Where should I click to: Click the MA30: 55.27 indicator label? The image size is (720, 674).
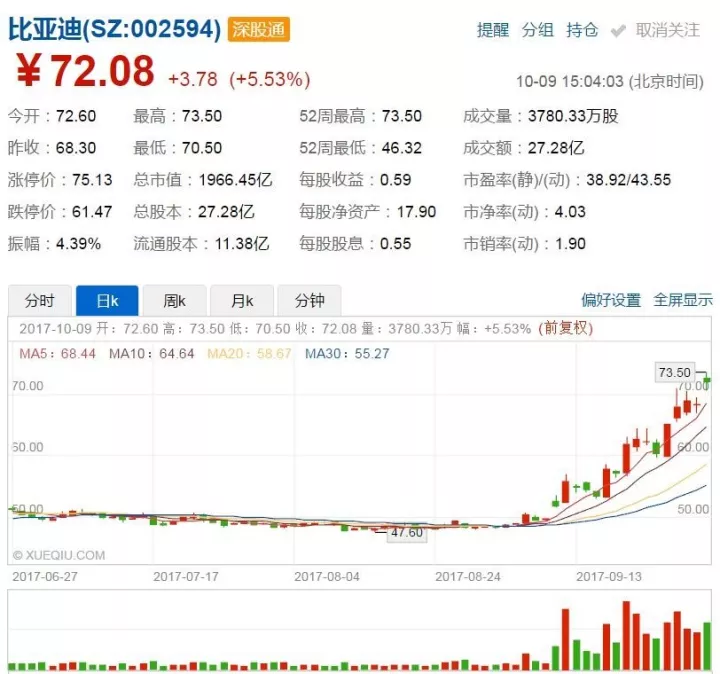[347, 354]
